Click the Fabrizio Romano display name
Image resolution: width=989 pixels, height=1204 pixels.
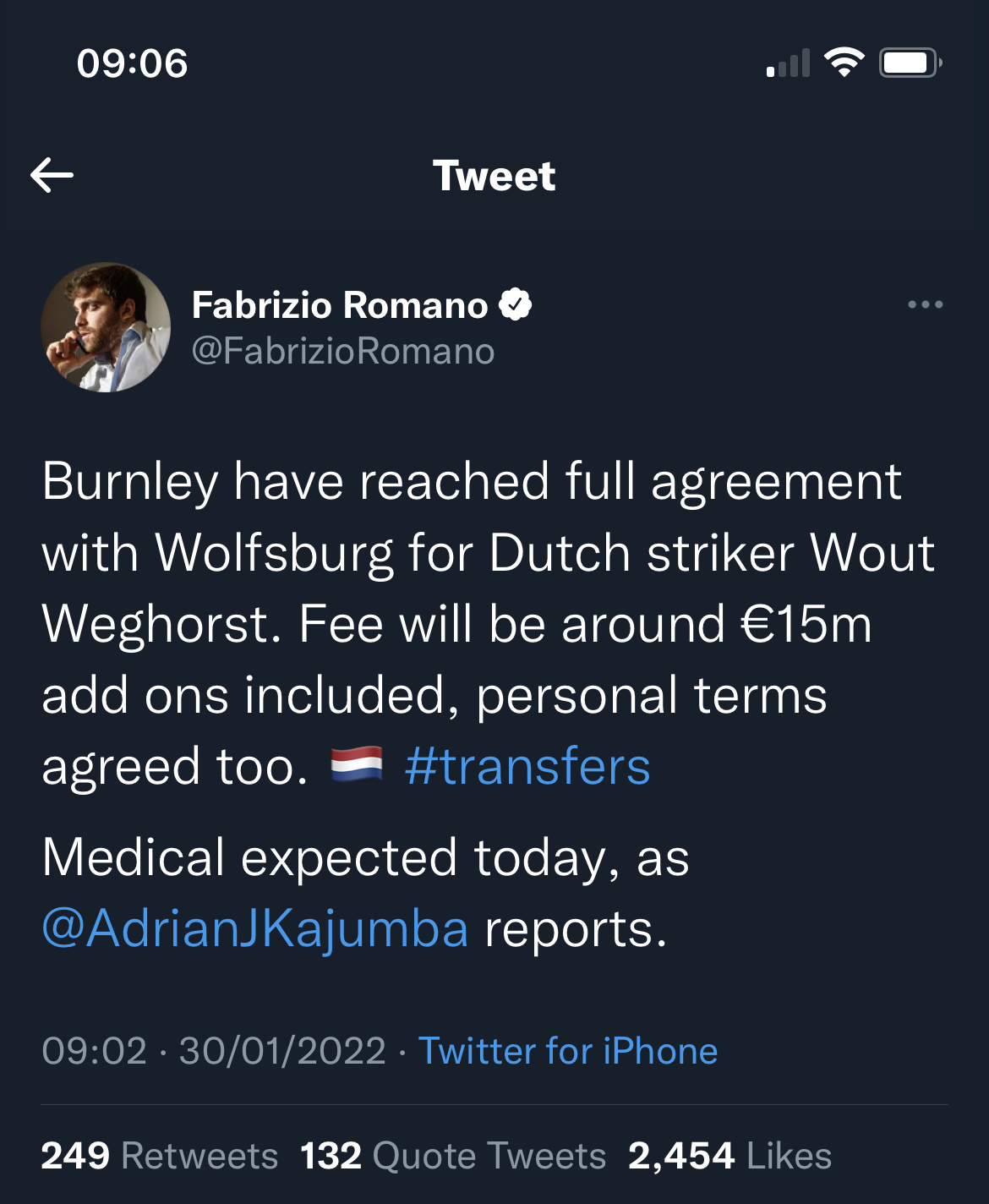coord(340,304)
